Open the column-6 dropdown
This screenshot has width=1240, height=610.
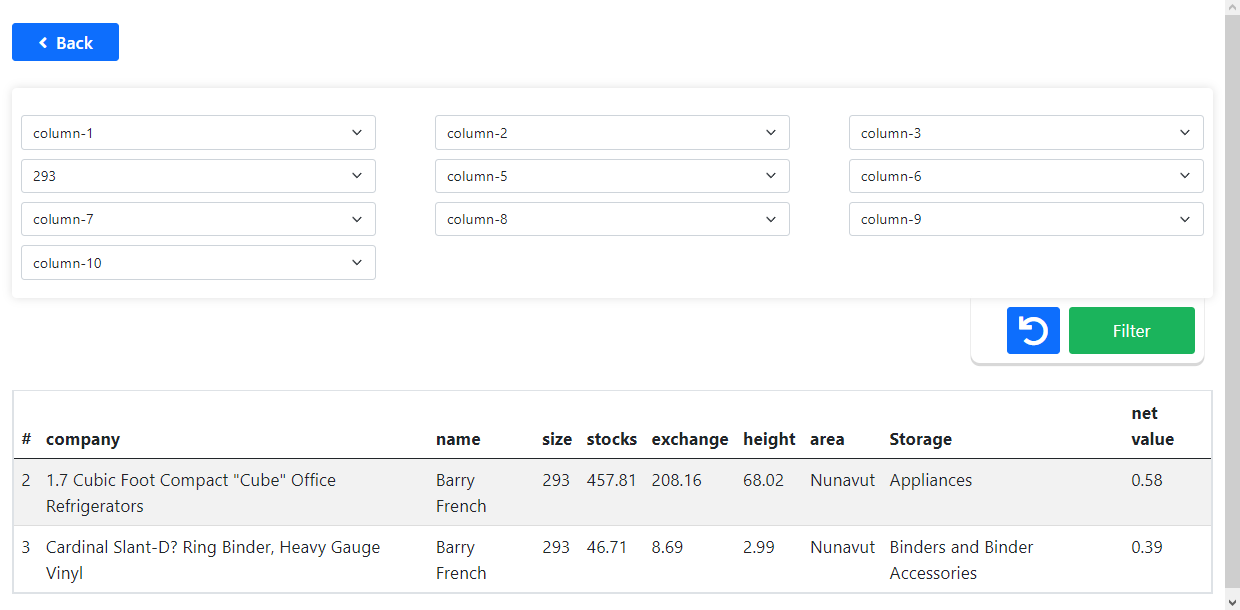tap(1025, 175)
